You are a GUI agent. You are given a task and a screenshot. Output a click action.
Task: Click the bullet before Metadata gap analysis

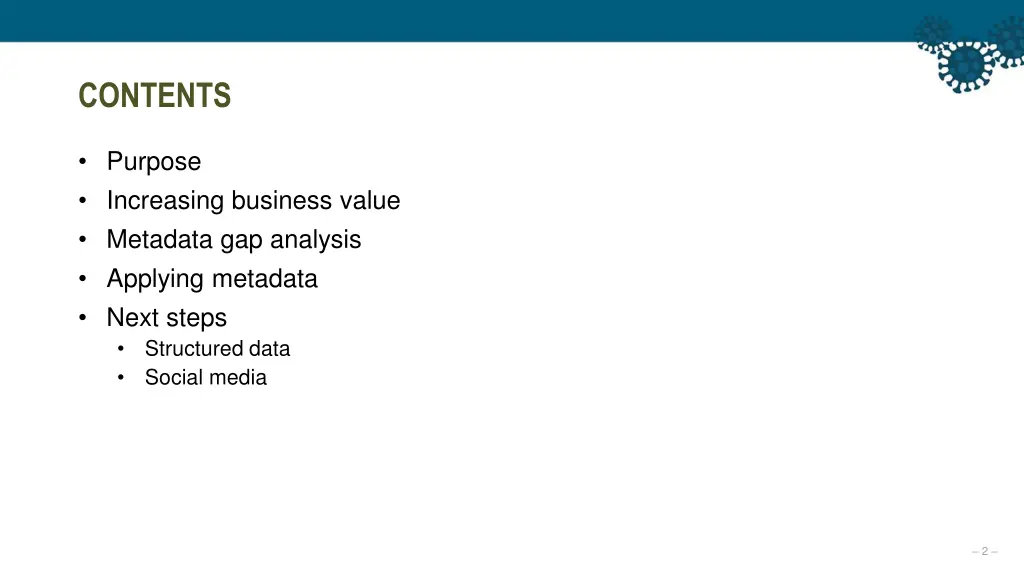coord(82,240)
